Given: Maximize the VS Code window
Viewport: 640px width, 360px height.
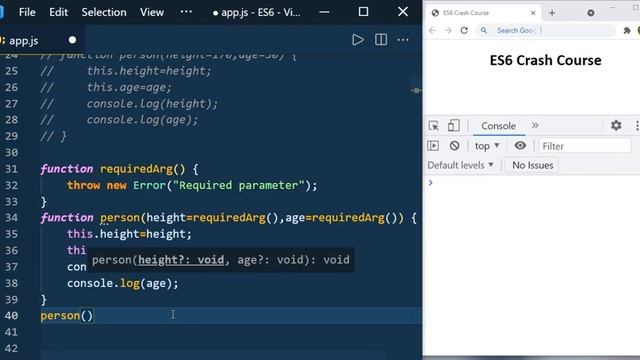Looking at the screenshot, I should (x=363, y=12).
